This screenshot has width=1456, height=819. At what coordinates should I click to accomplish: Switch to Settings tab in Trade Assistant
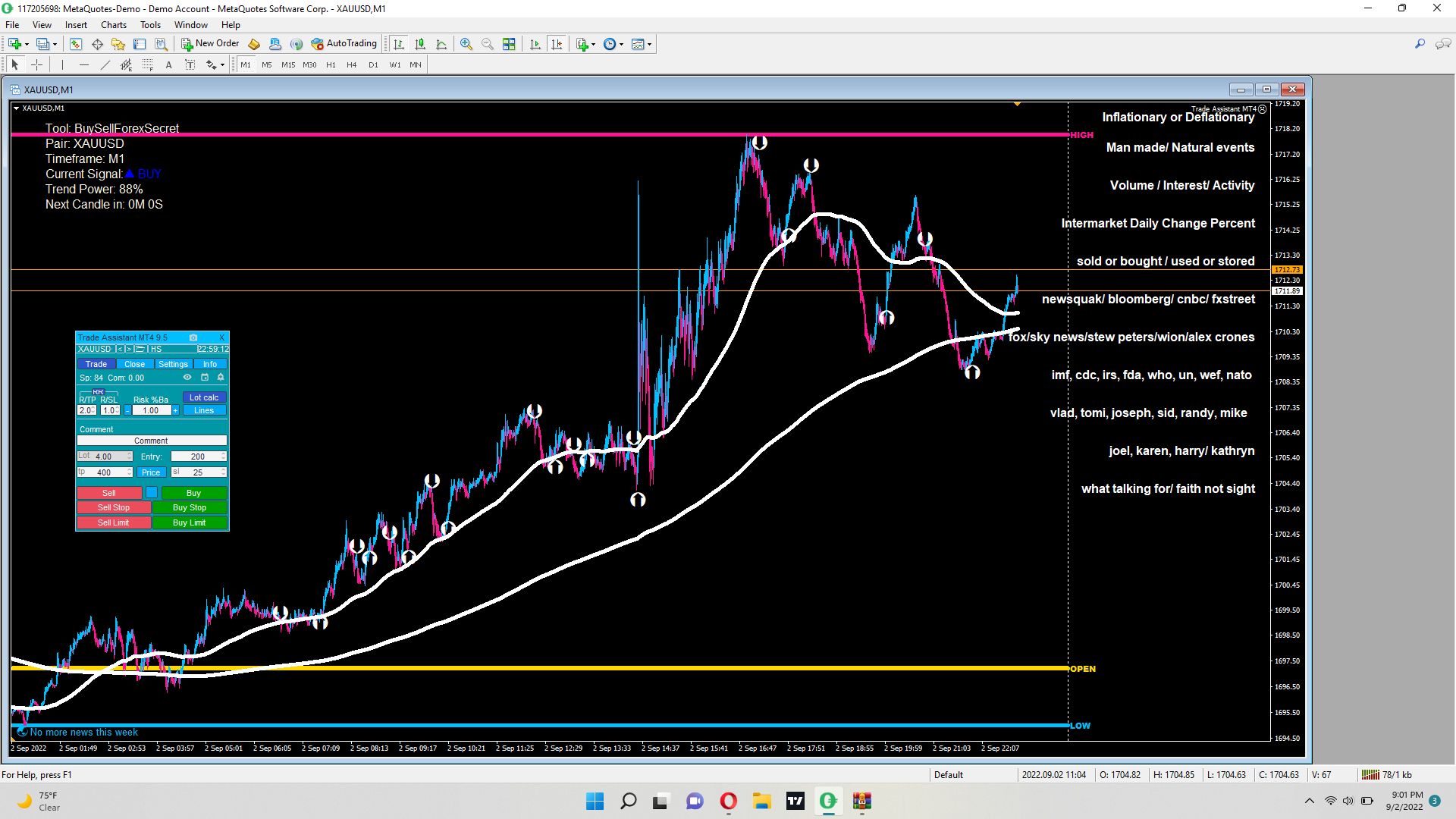[x=173, y=365]
